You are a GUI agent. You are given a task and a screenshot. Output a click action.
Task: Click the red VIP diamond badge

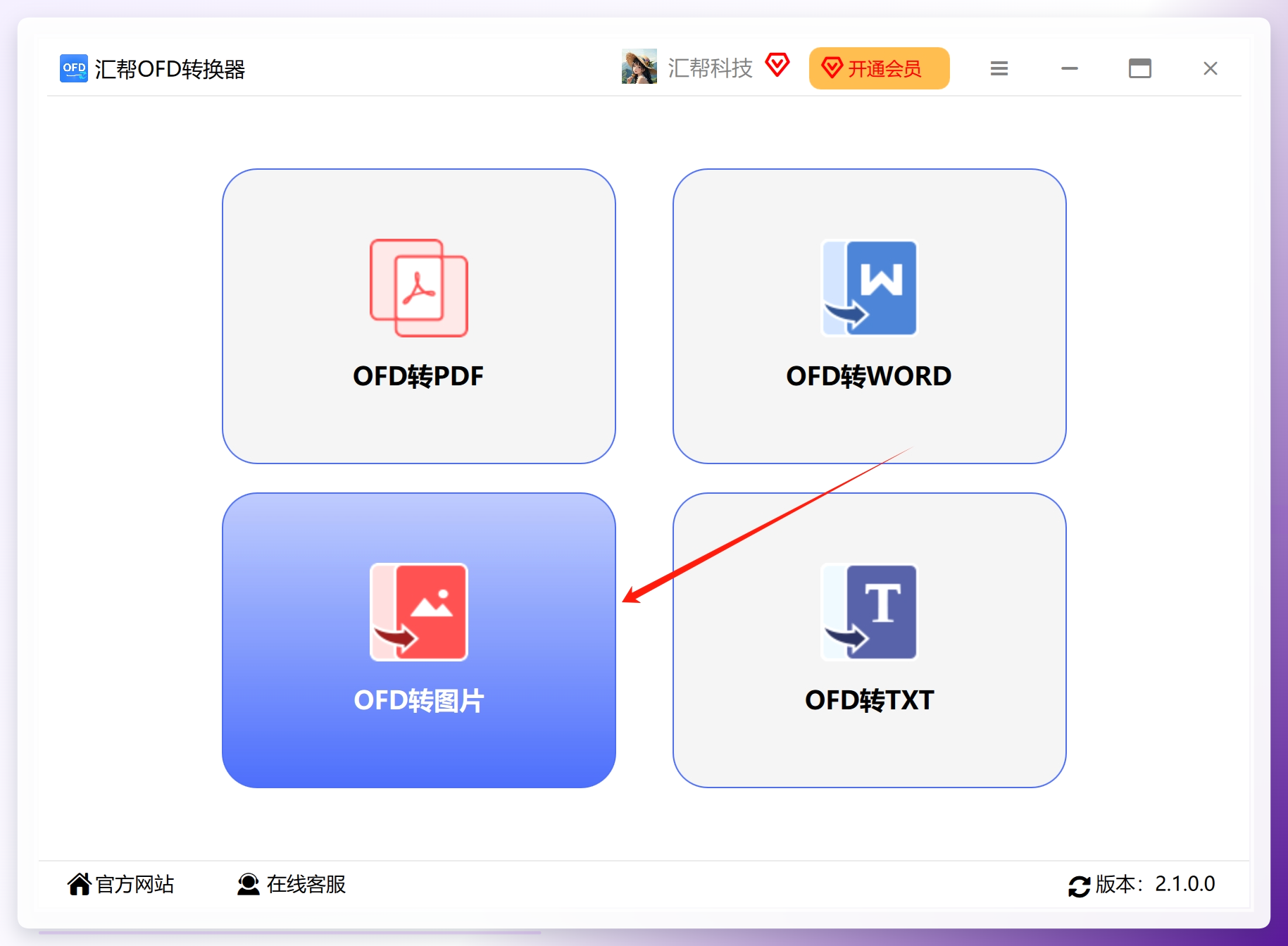pyautogui.click(x=777, y=66)
